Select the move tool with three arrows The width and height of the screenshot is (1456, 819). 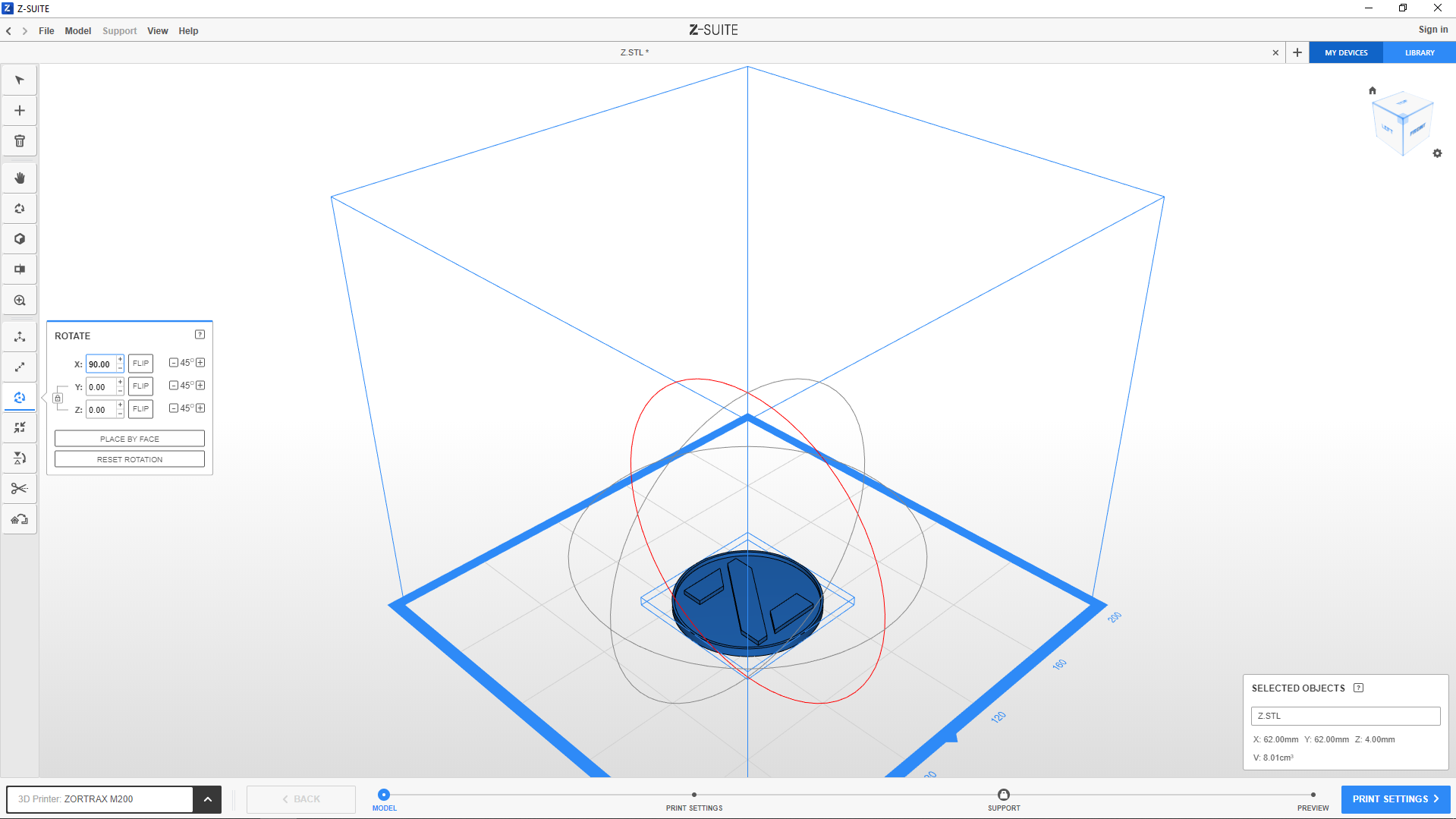point(20,337)
